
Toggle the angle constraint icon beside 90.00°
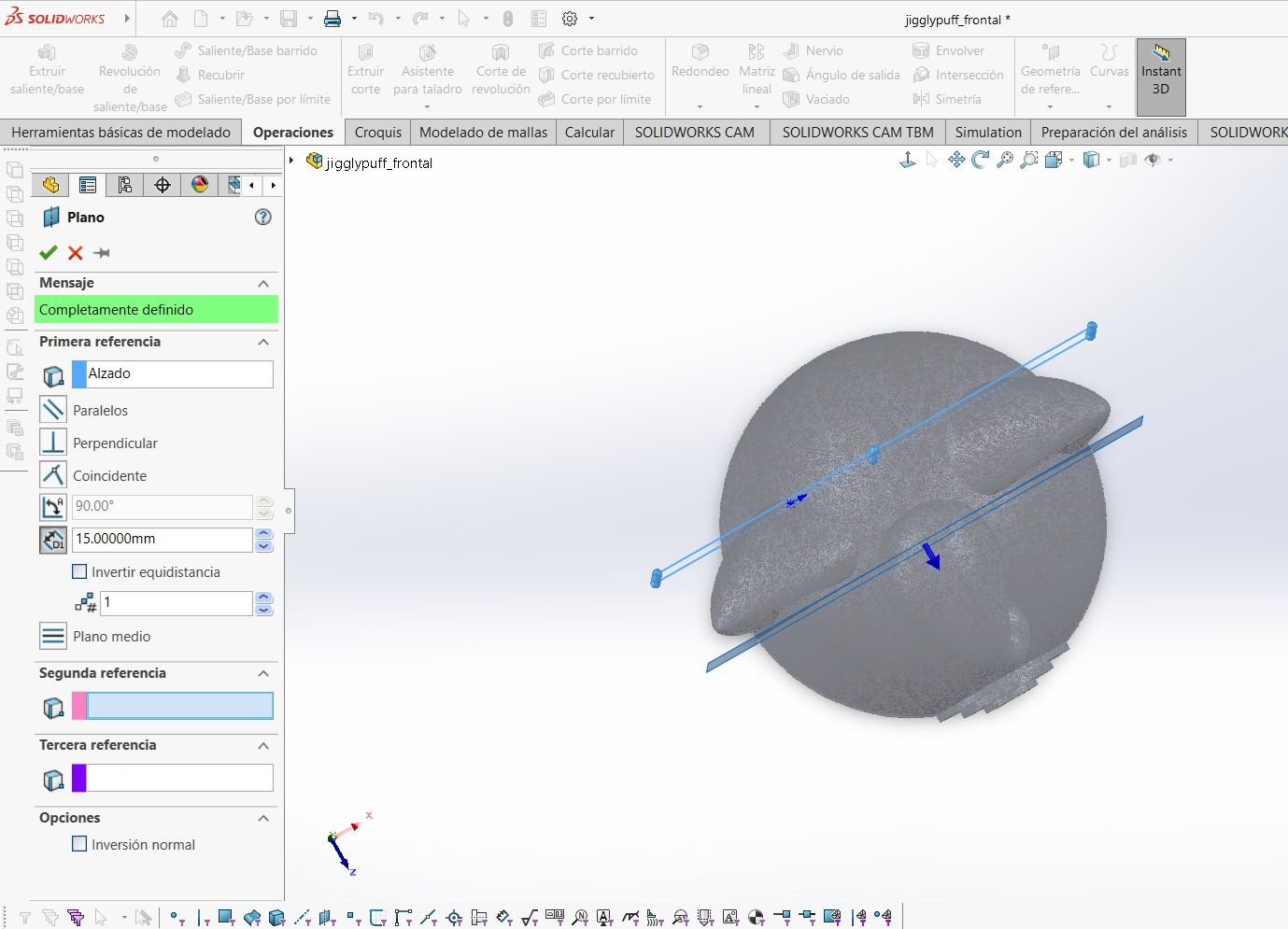click(x=53, y=507)
